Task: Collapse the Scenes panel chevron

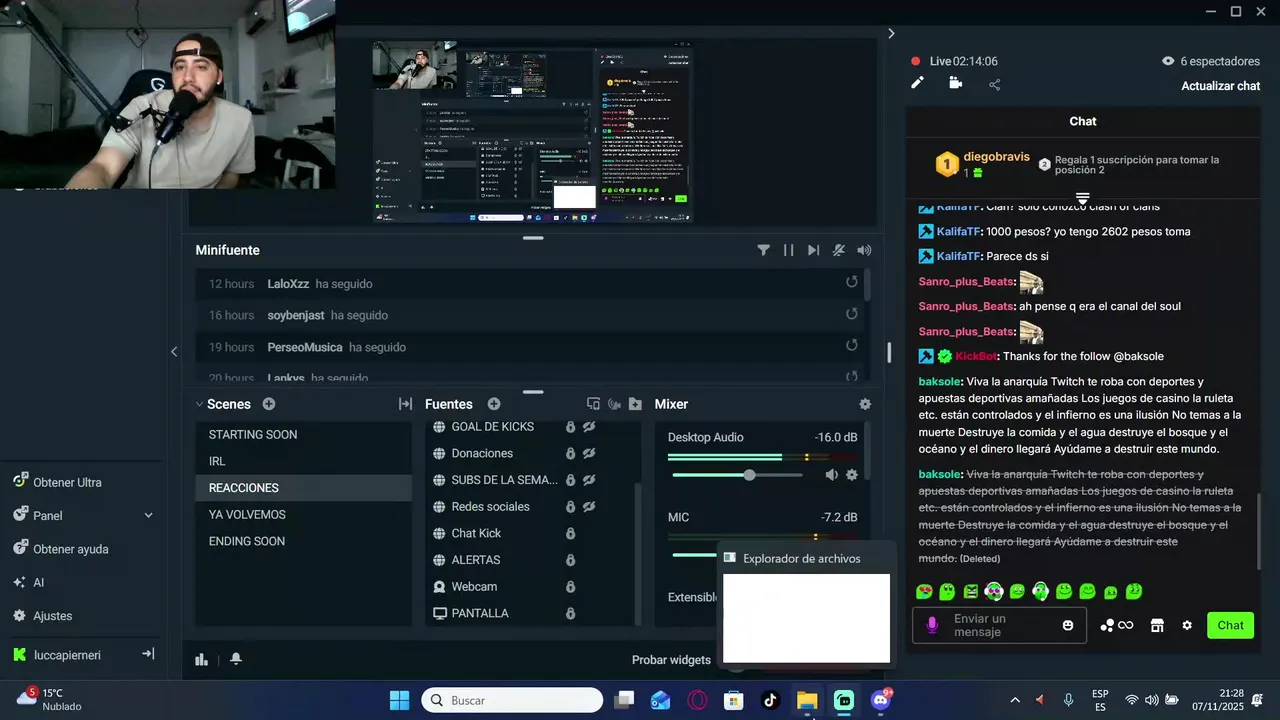Action: tap(198, 404)
